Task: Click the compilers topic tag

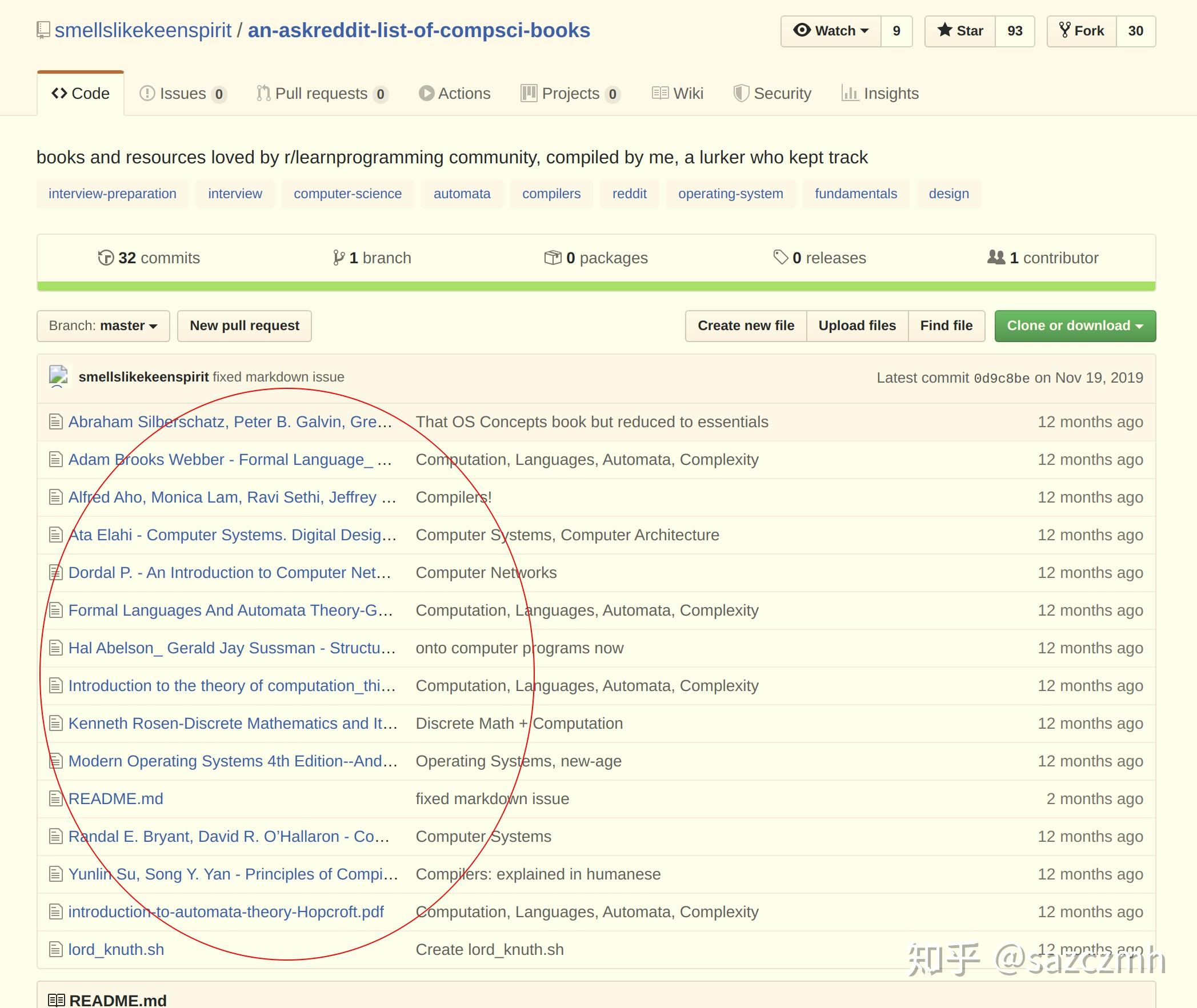Action: tap(551, 194)
